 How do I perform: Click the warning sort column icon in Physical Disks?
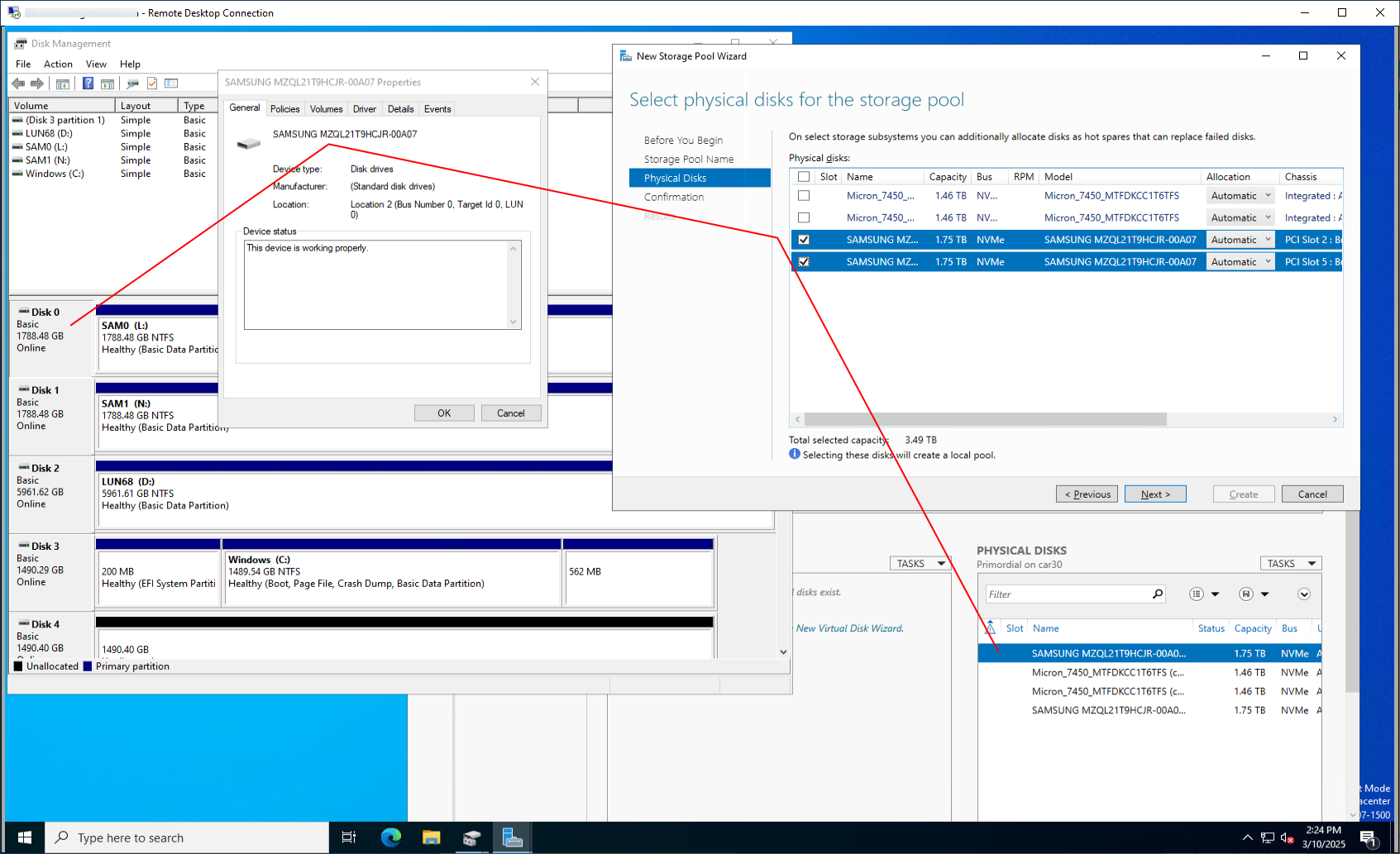tap(990, 627)
